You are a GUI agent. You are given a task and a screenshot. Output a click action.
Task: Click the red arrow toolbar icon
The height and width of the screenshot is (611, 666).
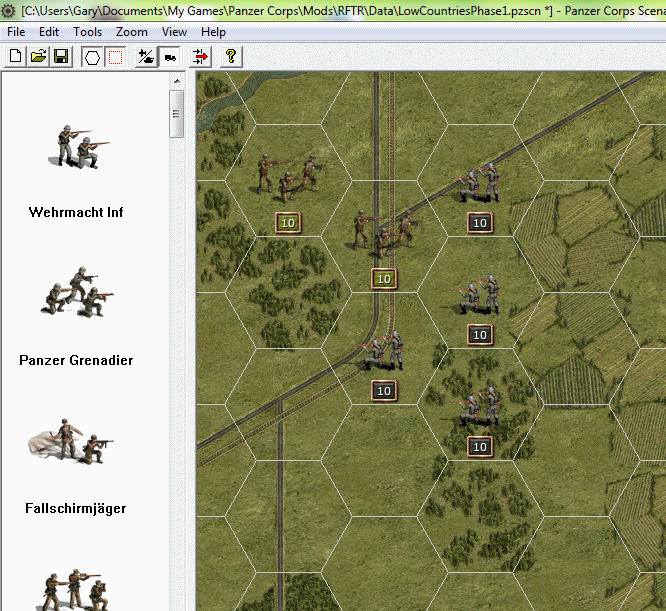click(201, 57)
